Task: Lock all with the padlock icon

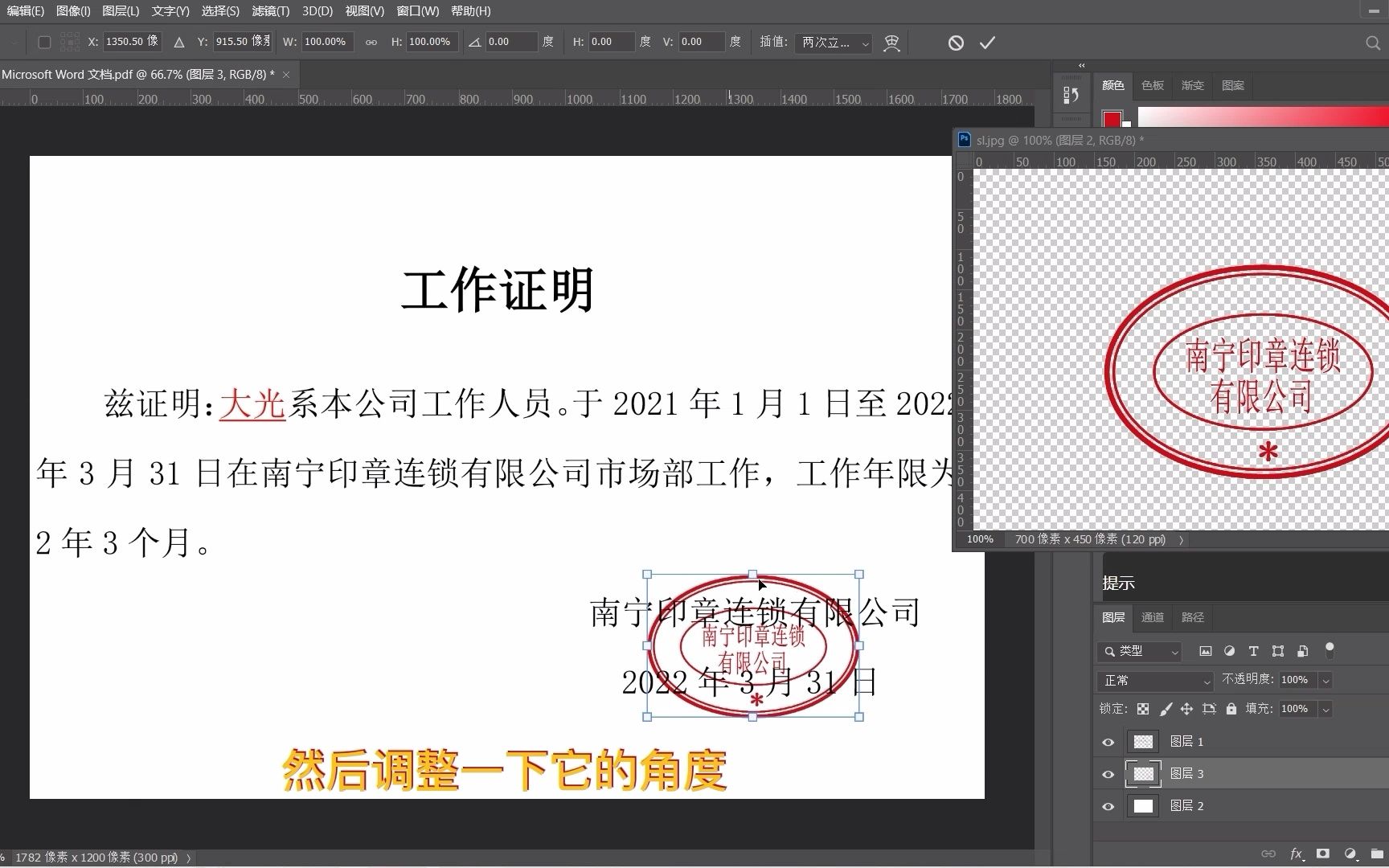Action: [1231, 709]
